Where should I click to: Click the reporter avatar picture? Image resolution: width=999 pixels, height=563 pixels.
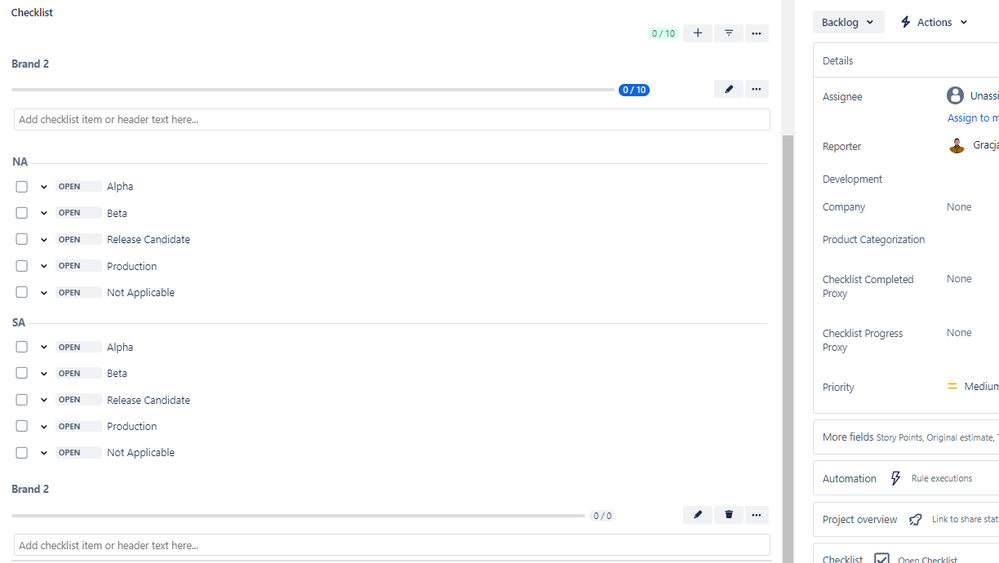[x=956, y=146]
